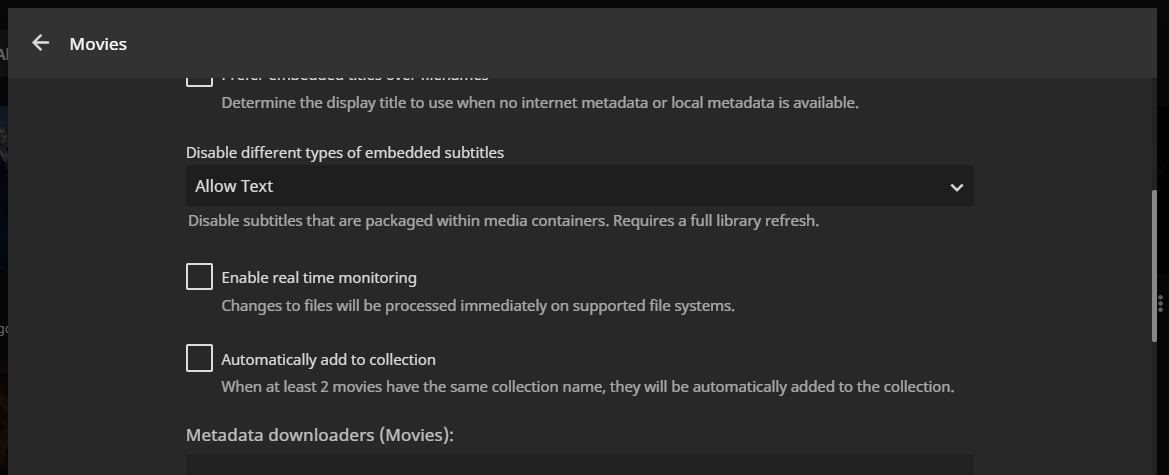Viewport: 1169px width, 475px height.
Task: Click the "Disable different types of embedded subtitles" label
Action: (345, 153)
